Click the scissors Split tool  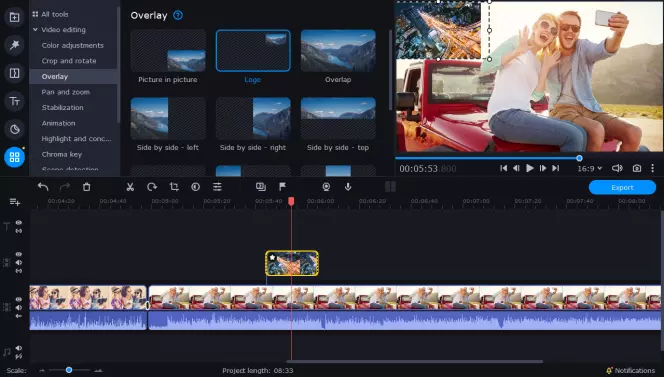pos(130,187)
